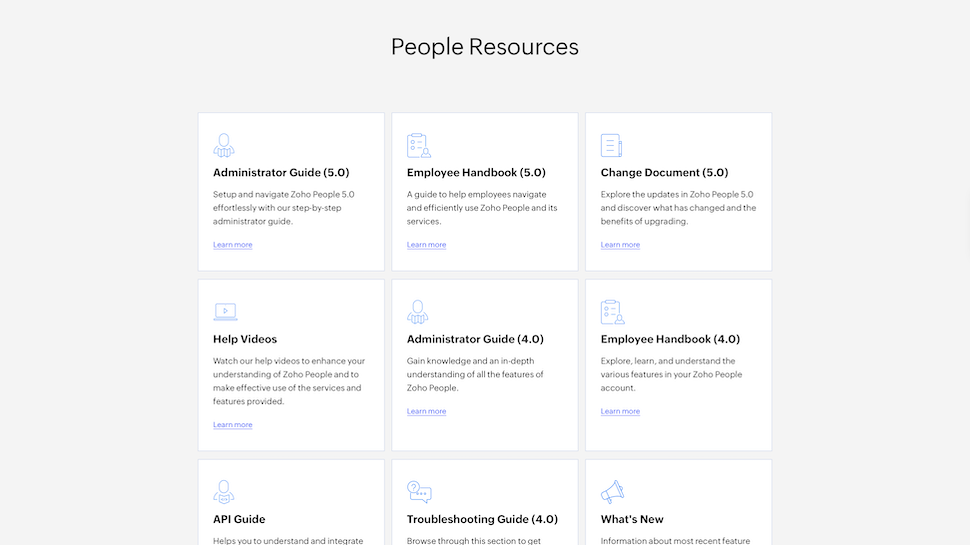The height and width of the screenshot is (545, 970).
Task: Click the 'Explore the updates in Zoho People 5.0' text
Action: pyautogui.click(x=677, y=194)
